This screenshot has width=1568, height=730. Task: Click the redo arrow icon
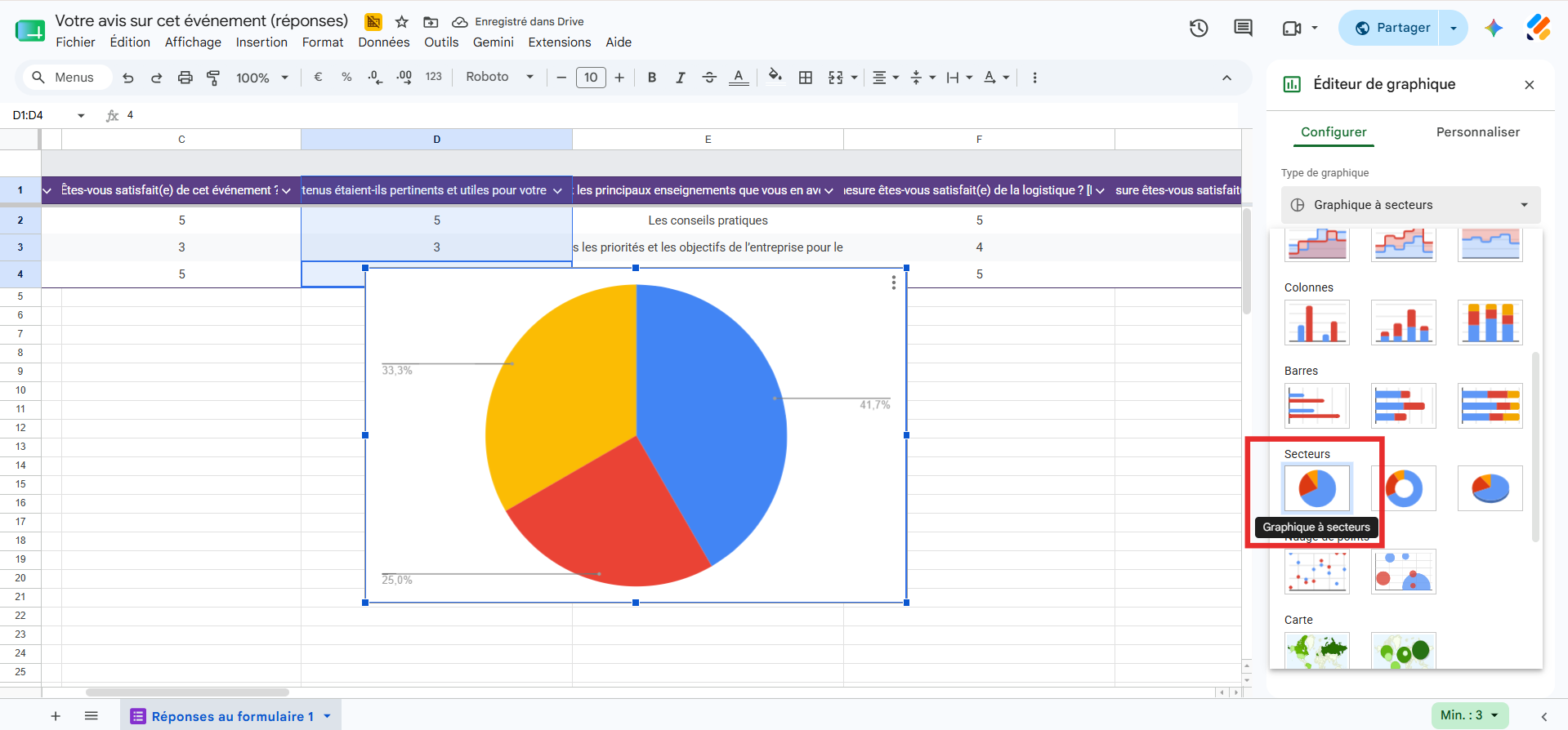point(156,78)
